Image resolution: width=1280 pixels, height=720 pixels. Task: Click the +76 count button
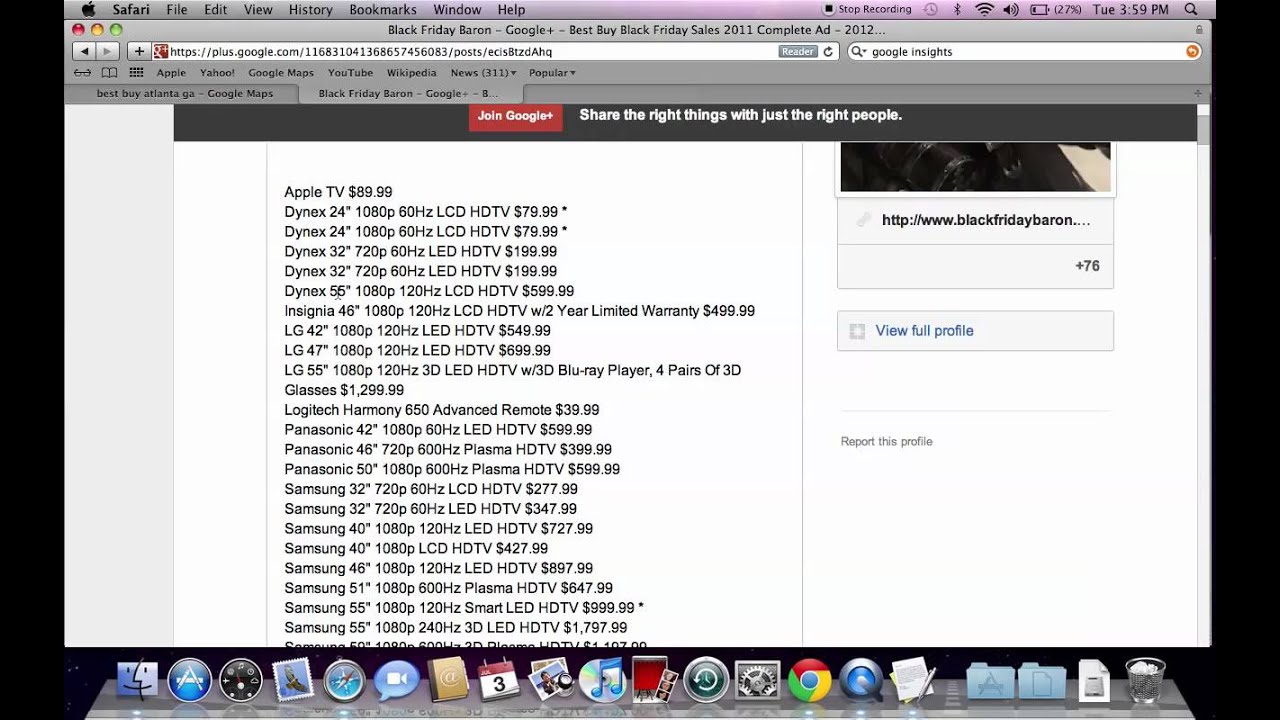pyautogui.click(x=1087, y=266)
